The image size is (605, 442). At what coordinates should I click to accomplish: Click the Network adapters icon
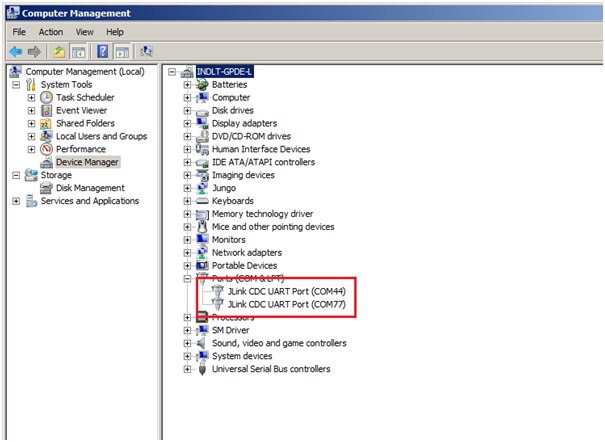[202, 253]
